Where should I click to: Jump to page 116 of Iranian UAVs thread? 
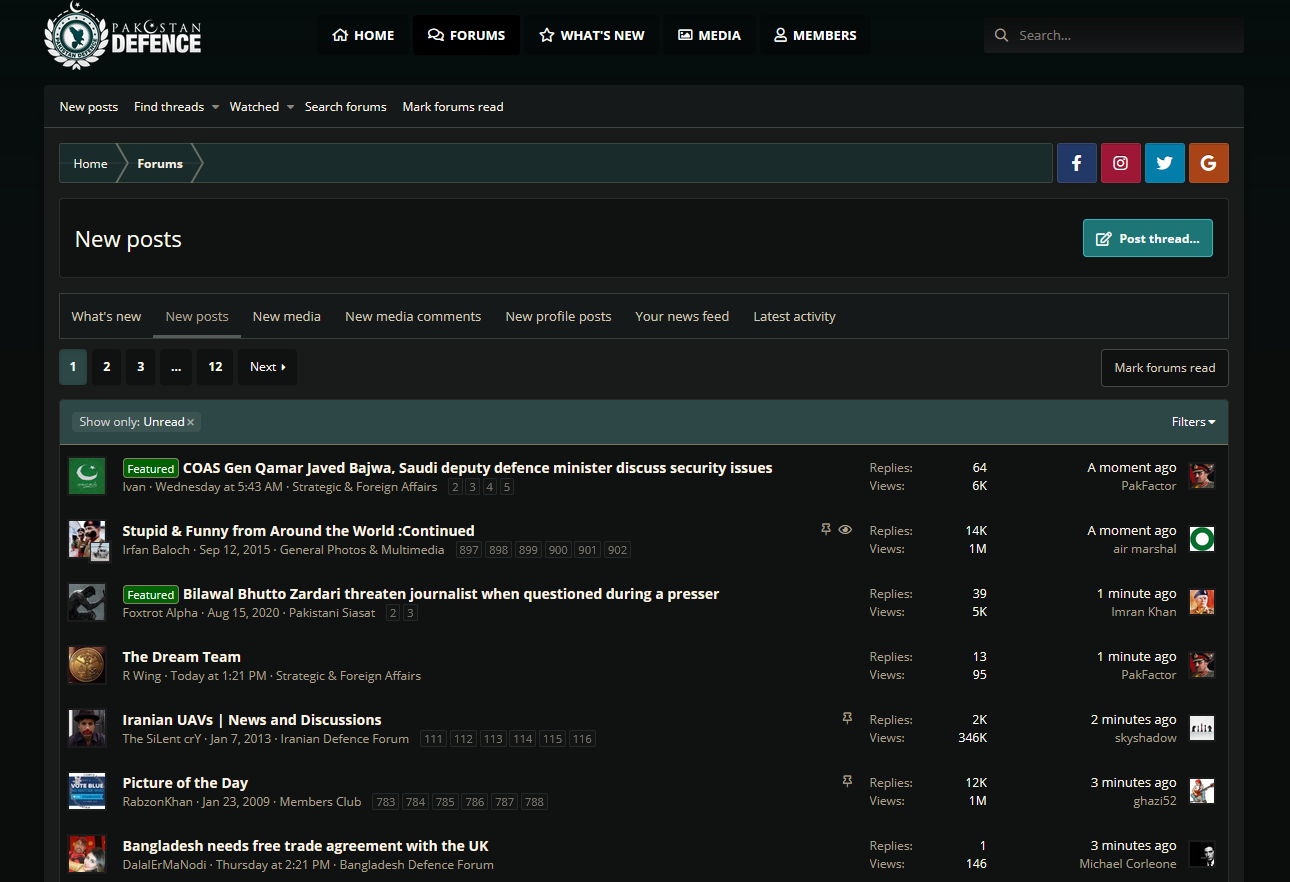click(583, 739)
